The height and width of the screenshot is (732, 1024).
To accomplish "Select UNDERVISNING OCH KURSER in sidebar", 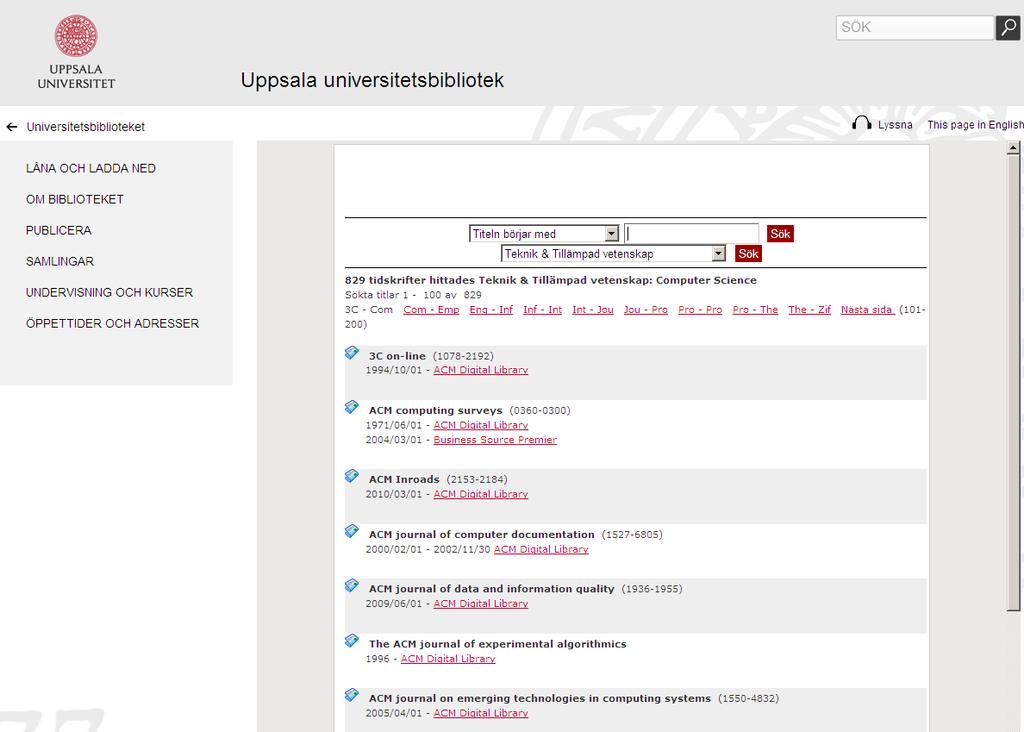I will [110, 293].
